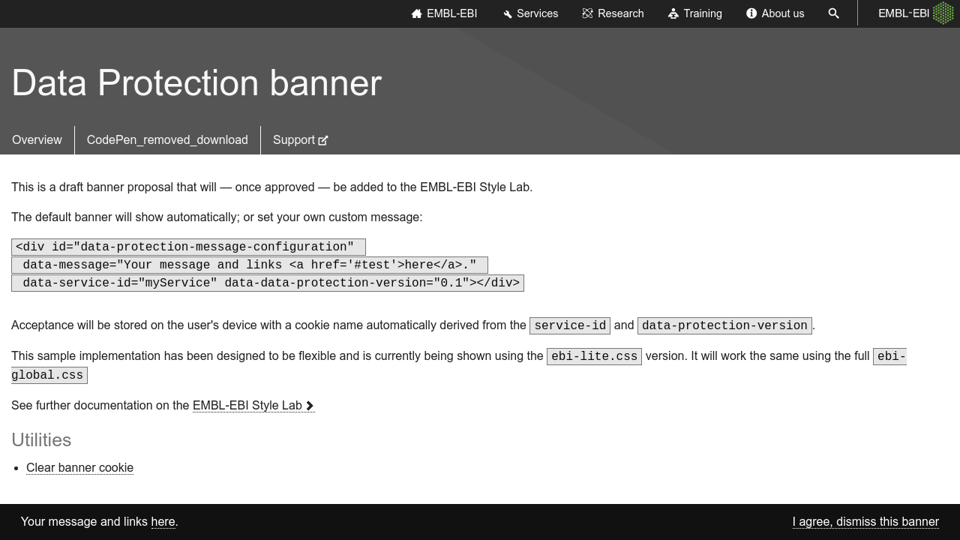Open the EMBL-EBI home menu item
The width and height of the screenshot is (960, 540).
coord(444,13)
